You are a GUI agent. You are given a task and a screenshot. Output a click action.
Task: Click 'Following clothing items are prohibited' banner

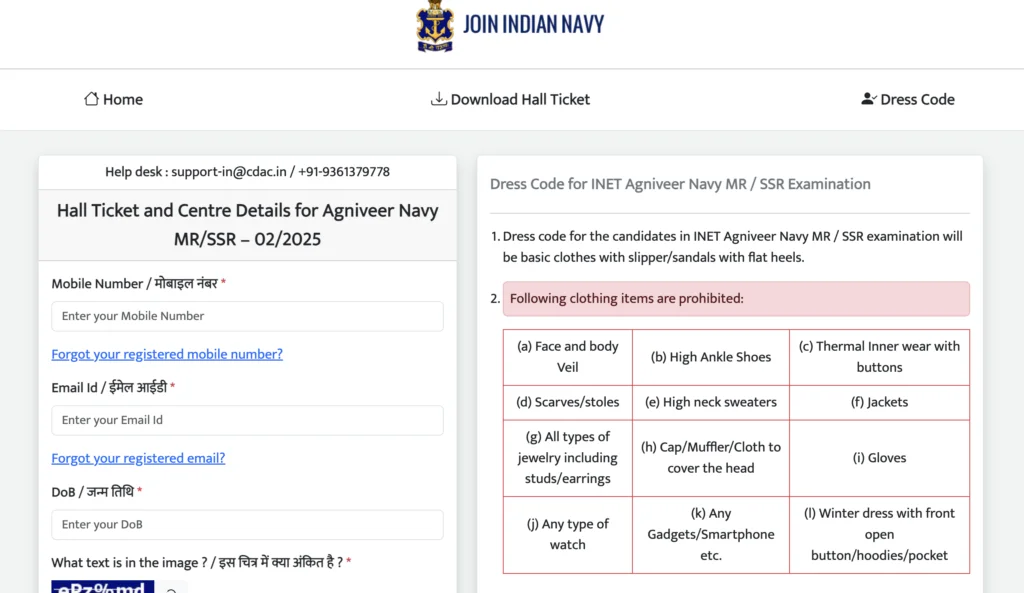pos(736,298)
